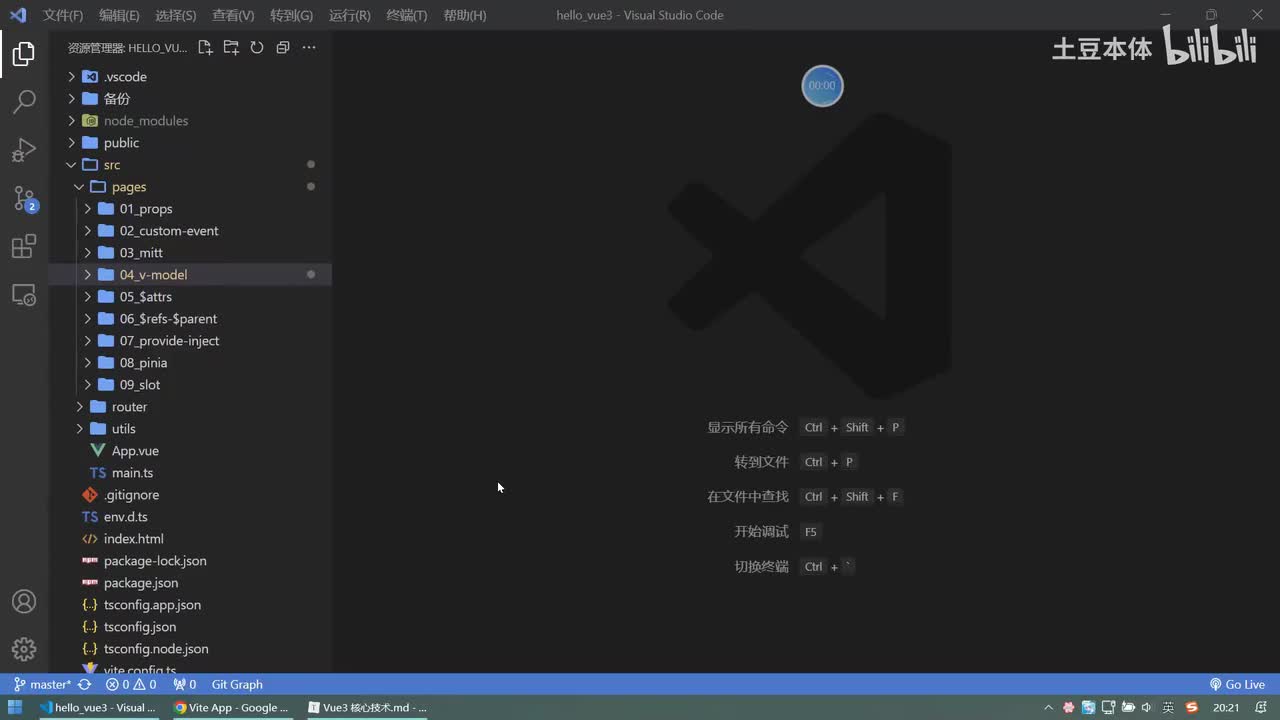Synchronize changes icon in status bar
The width and height of the screenshot is (1280, 720).
coord(85,685)
